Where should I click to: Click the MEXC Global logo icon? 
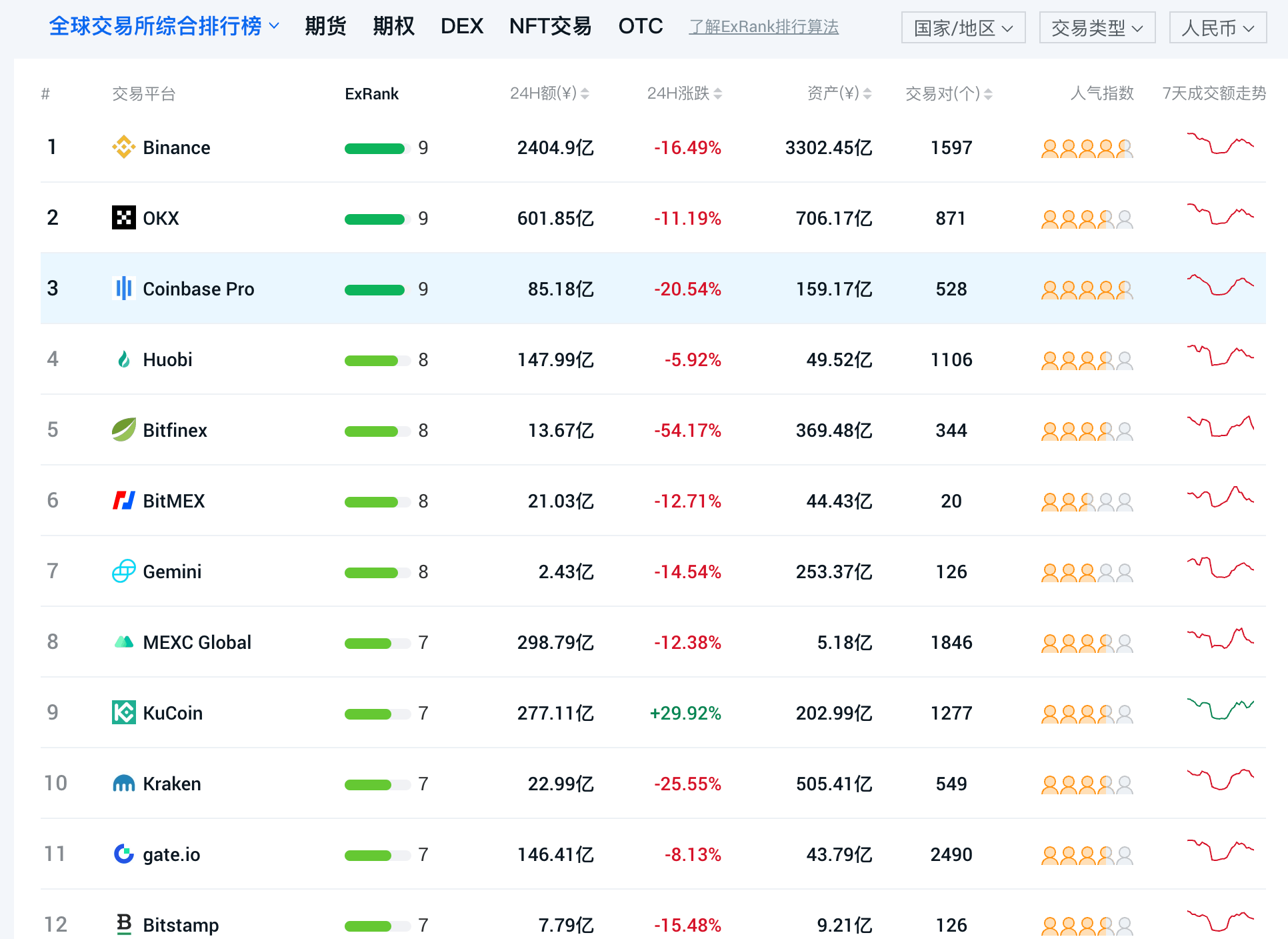click(x=124, y=642)
